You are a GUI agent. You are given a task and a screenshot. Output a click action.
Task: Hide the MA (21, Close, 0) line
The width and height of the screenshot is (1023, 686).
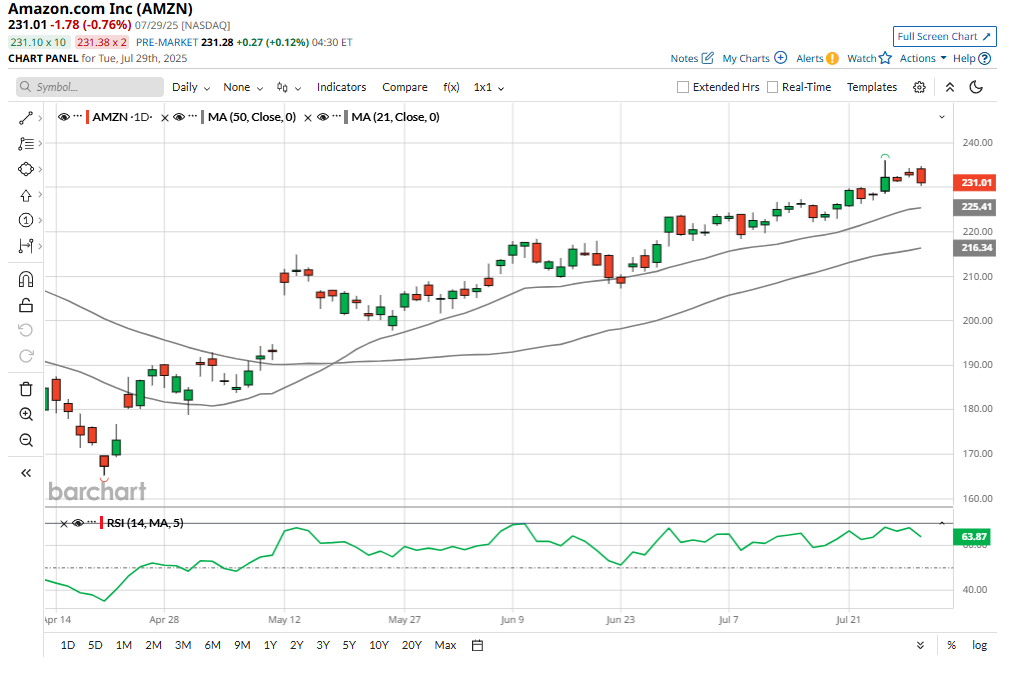[323, 117]
